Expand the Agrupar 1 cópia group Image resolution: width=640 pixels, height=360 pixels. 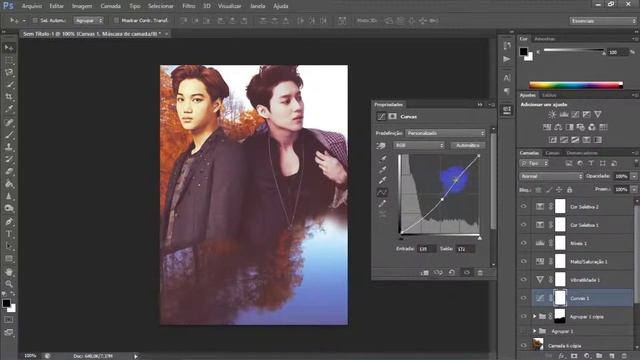pos(534,316)
